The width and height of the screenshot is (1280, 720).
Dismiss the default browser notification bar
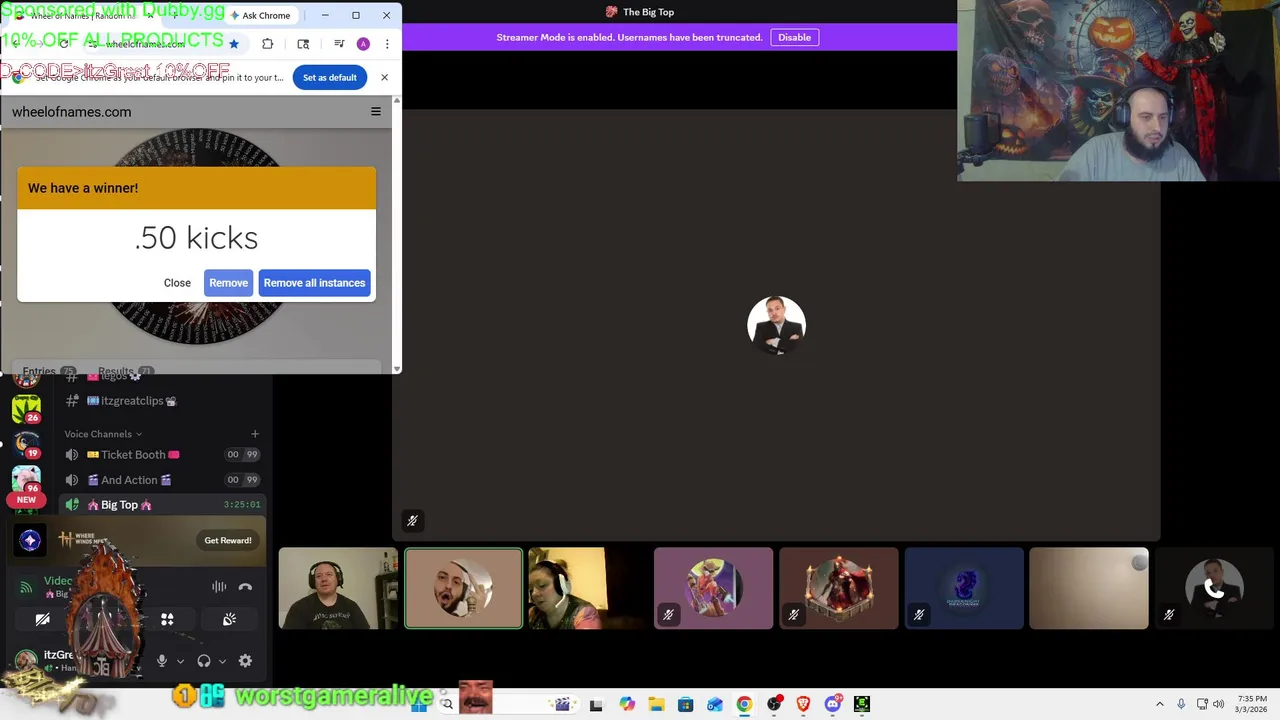(x=384, y=77)
